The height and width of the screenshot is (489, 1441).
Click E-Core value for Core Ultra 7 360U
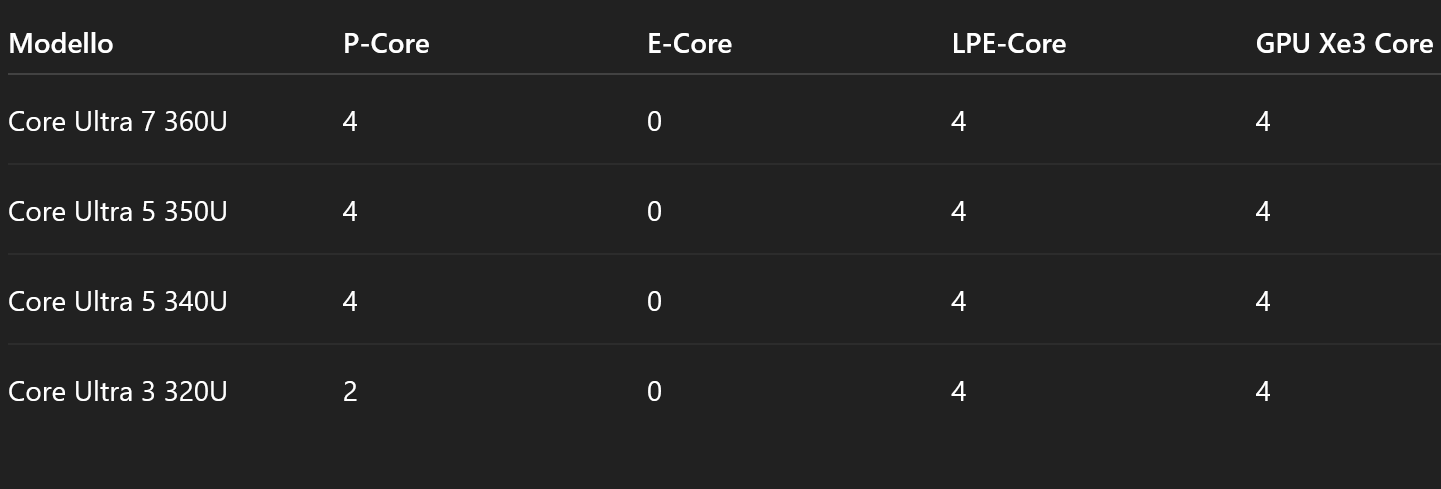(x=654, y=122)
